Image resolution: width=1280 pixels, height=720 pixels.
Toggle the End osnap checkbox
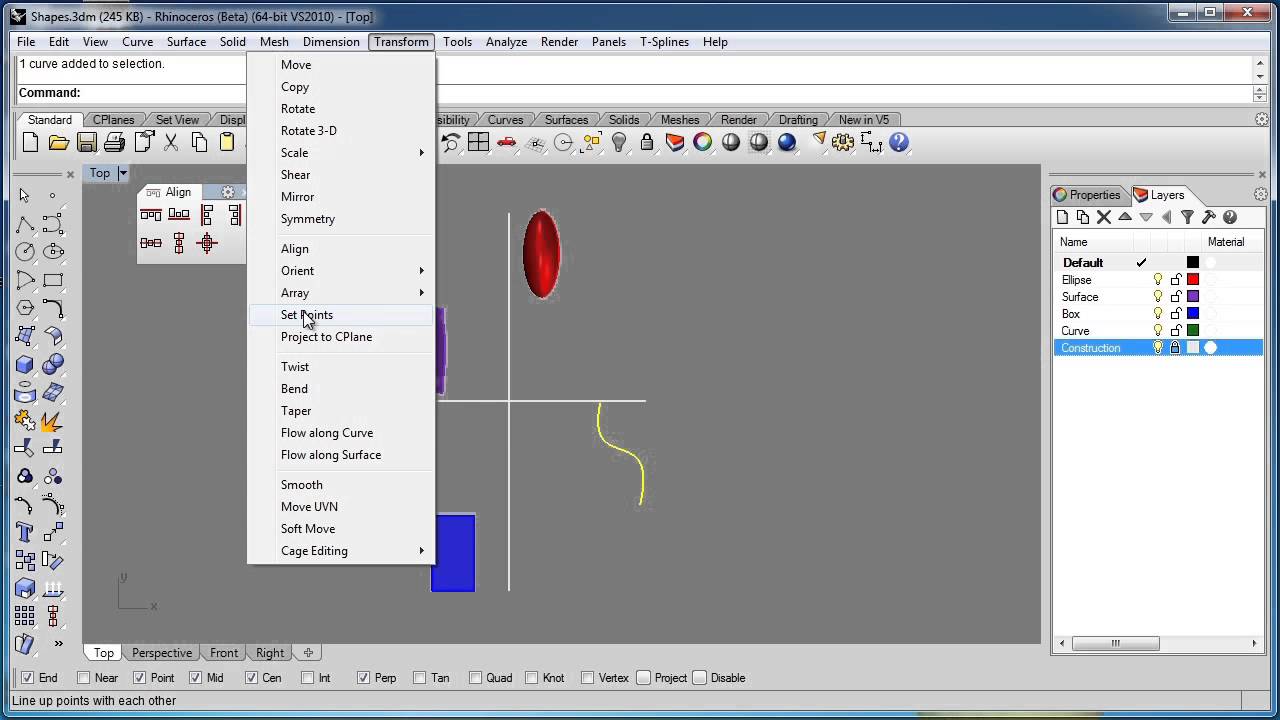click(28, 678)
